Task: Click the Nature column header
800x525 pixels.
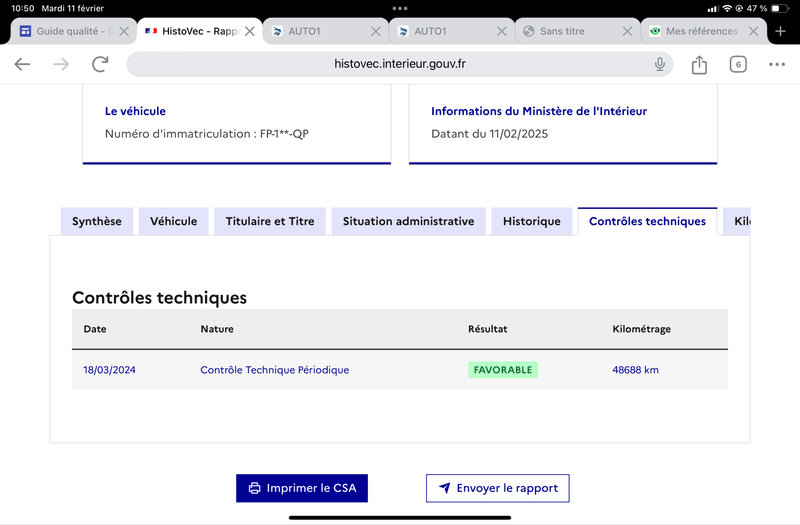Action: (217, 329)
